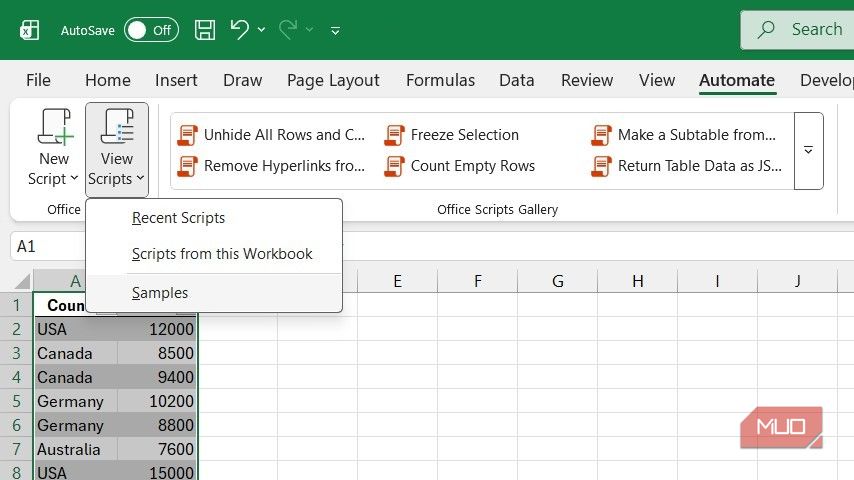Viewport: 854px width, 480px height.
Task: Click cell with value 10200
Action: pos(157,401)
